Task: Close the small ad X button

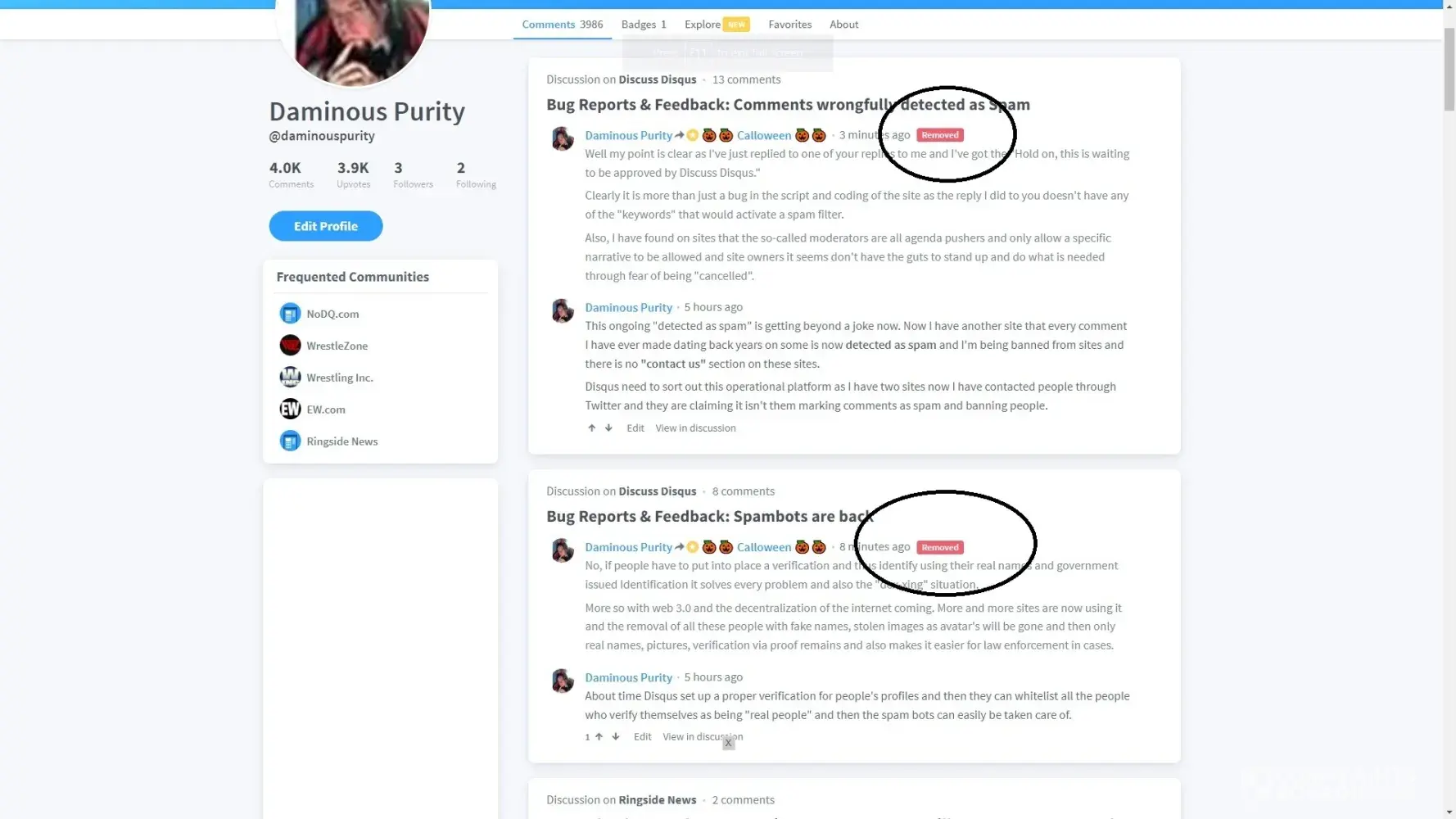Action: pos(728,743)
